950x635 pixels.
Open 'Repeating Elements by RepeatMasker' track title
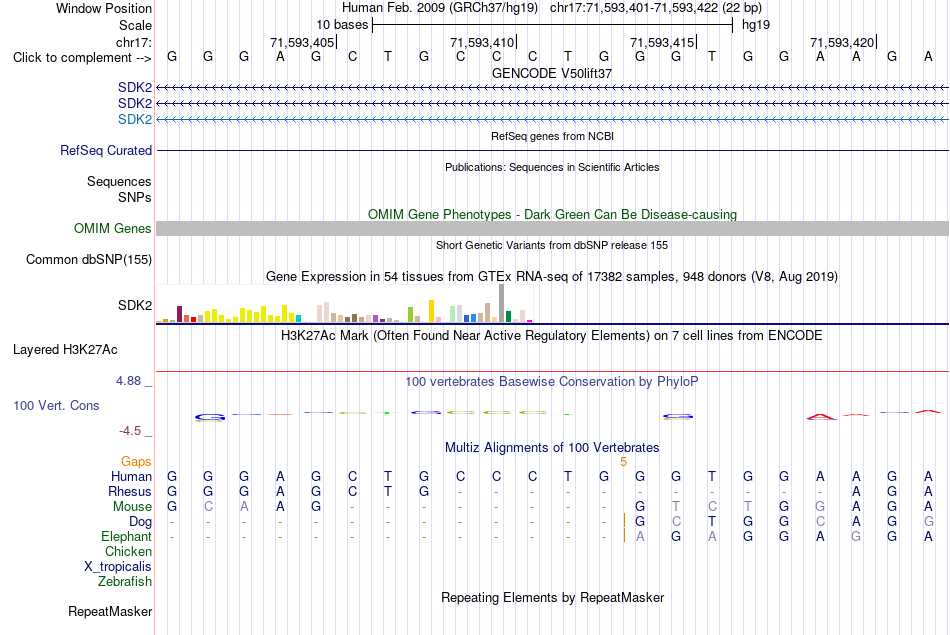[552, 597]
